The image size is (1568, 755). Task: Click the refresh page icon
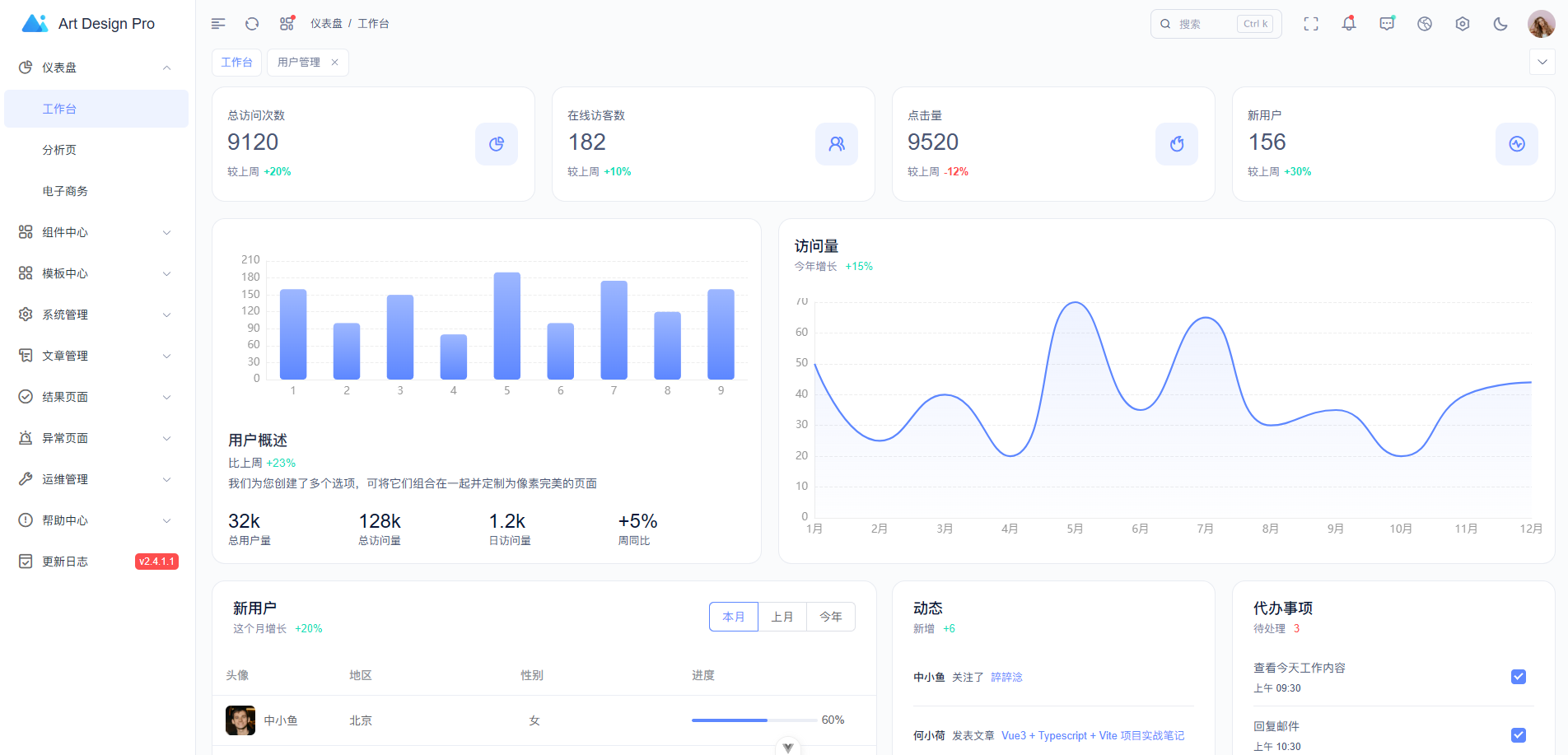(x=252, y=24)
